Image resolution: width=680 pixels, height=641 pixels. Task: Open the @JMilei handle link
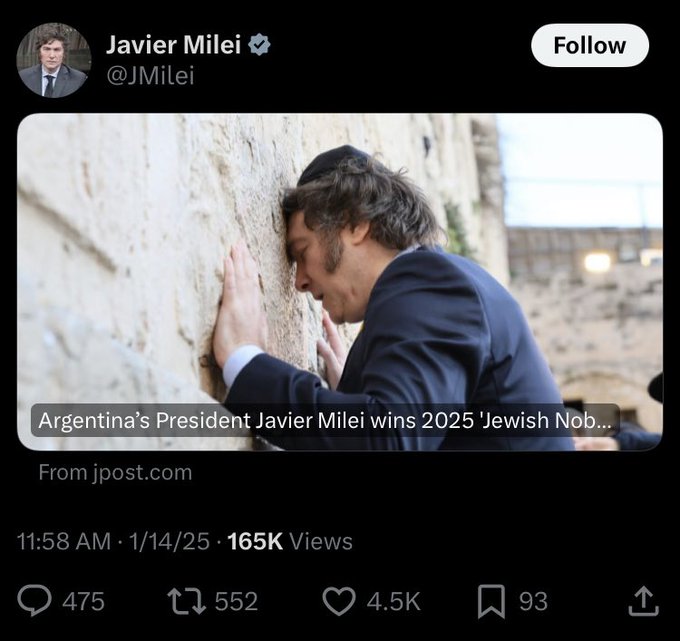point(150,75)
